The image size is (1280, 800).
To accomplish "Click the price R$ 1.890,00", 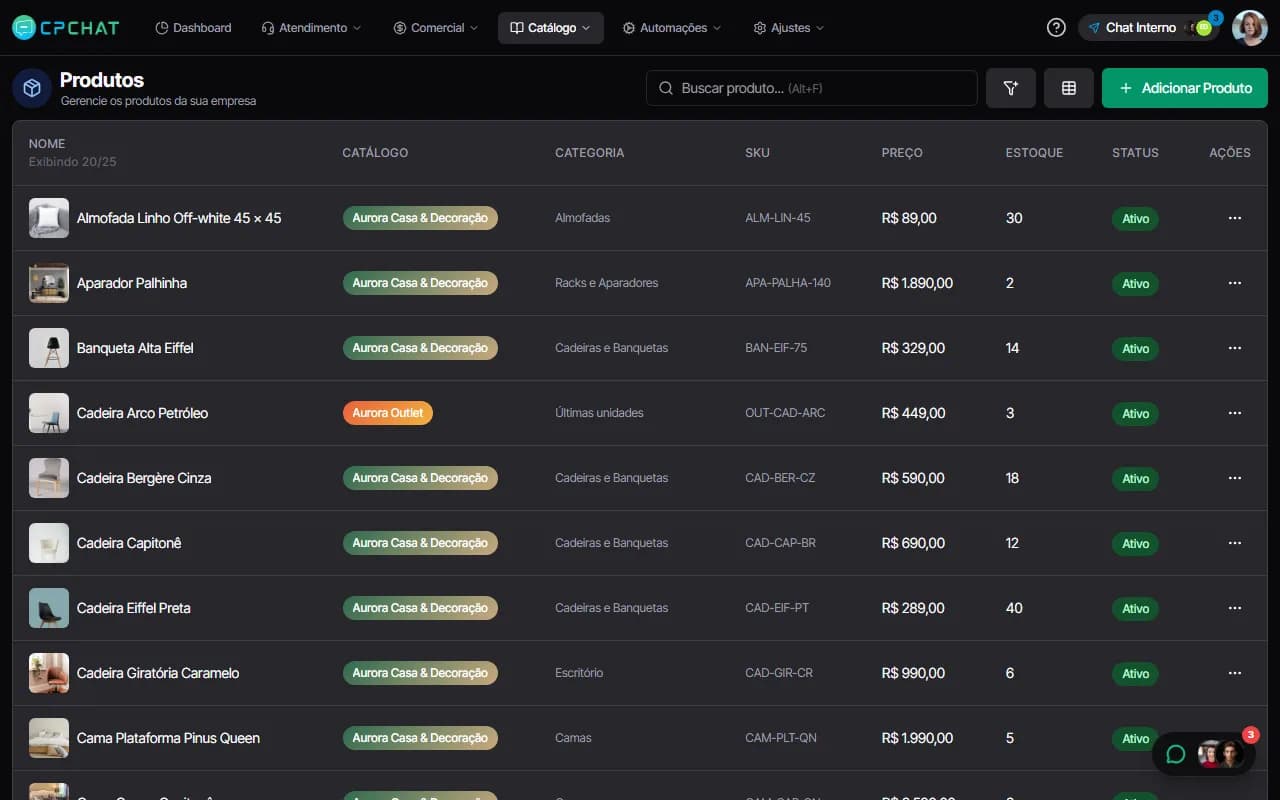I will tap(917, 283).
